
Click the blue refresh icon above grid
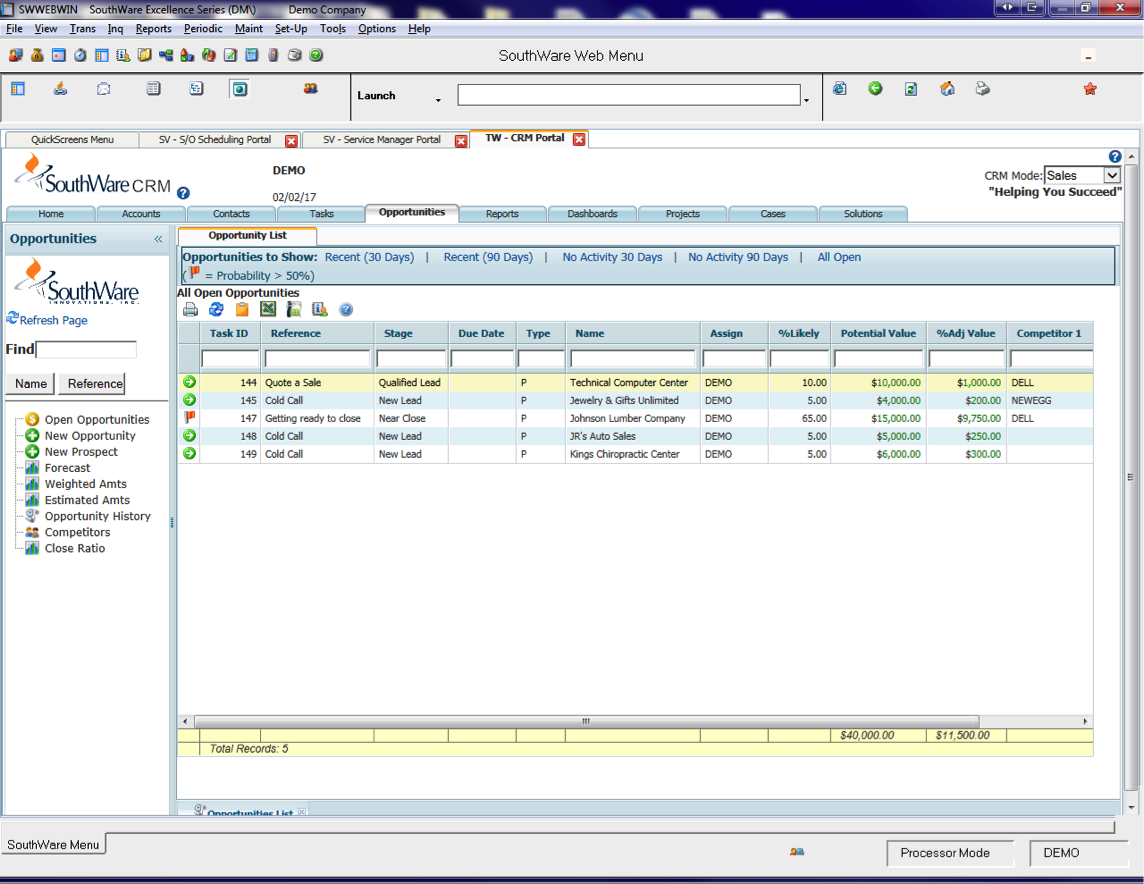[x=216, y=310]
